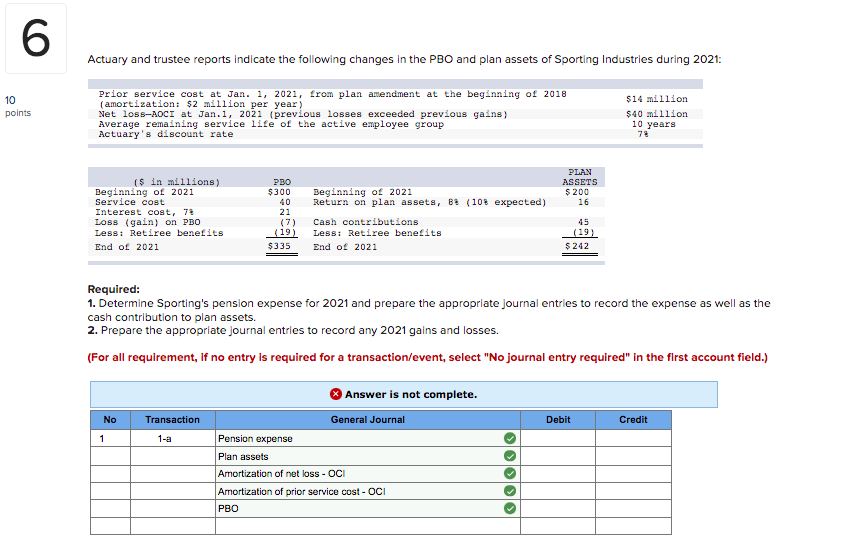Viewport: 845px width, 557px height.
Task: Click the 'Return on plan assets, 8% (10% expected)' label
Action: [430, 202]
